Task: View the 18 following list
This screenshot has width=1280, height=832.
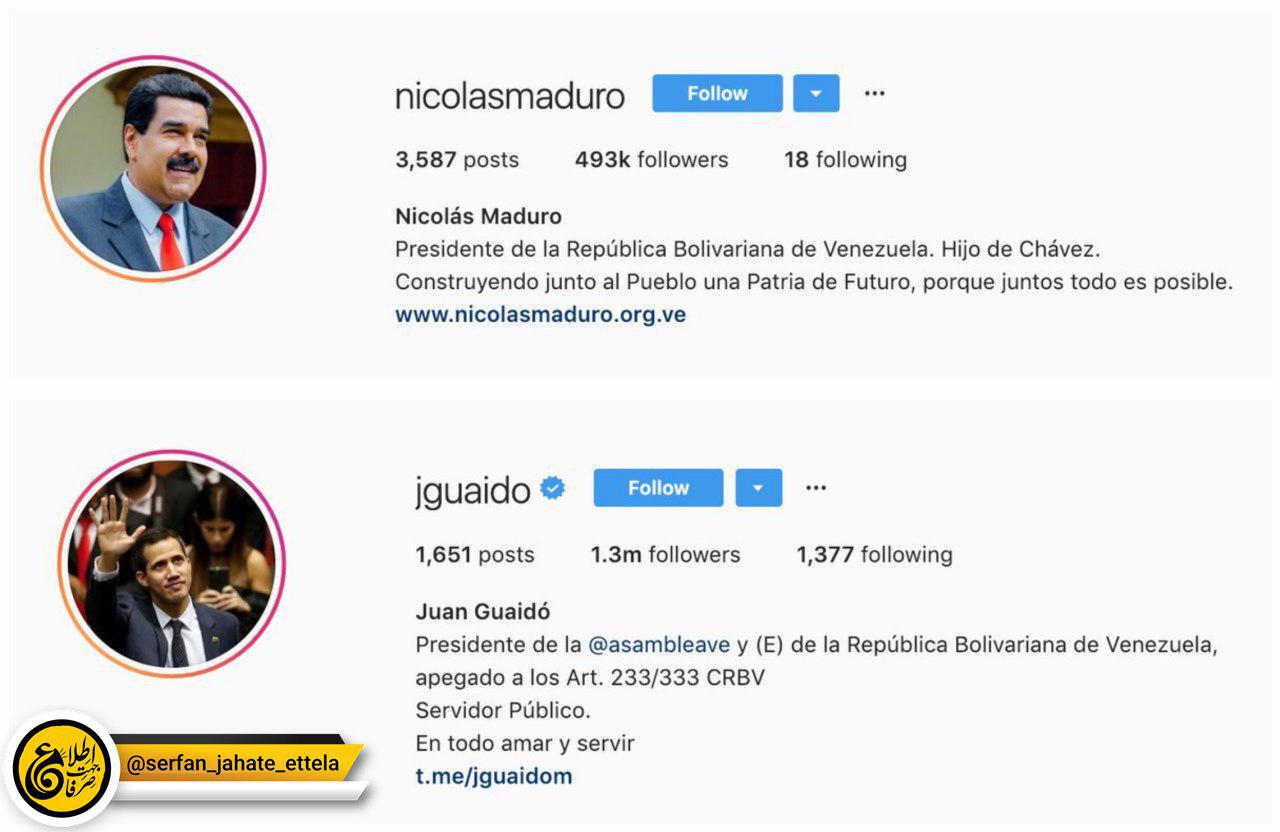Action: 845,160
